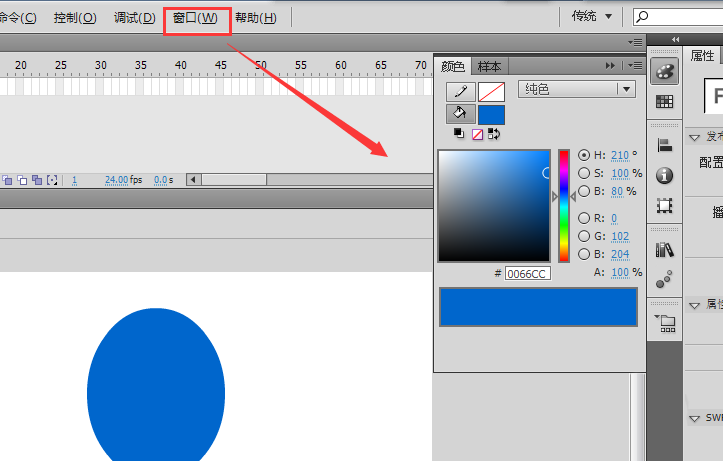
Task: Click the large blue color preview bar
Action: [538, 307]
